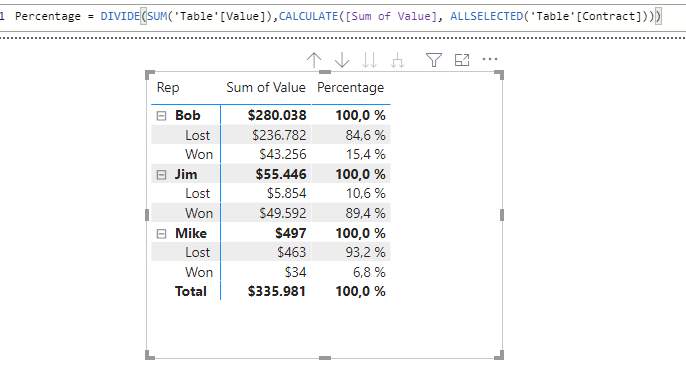
Task: Click SUM function in formula
Action: (157, 17)
